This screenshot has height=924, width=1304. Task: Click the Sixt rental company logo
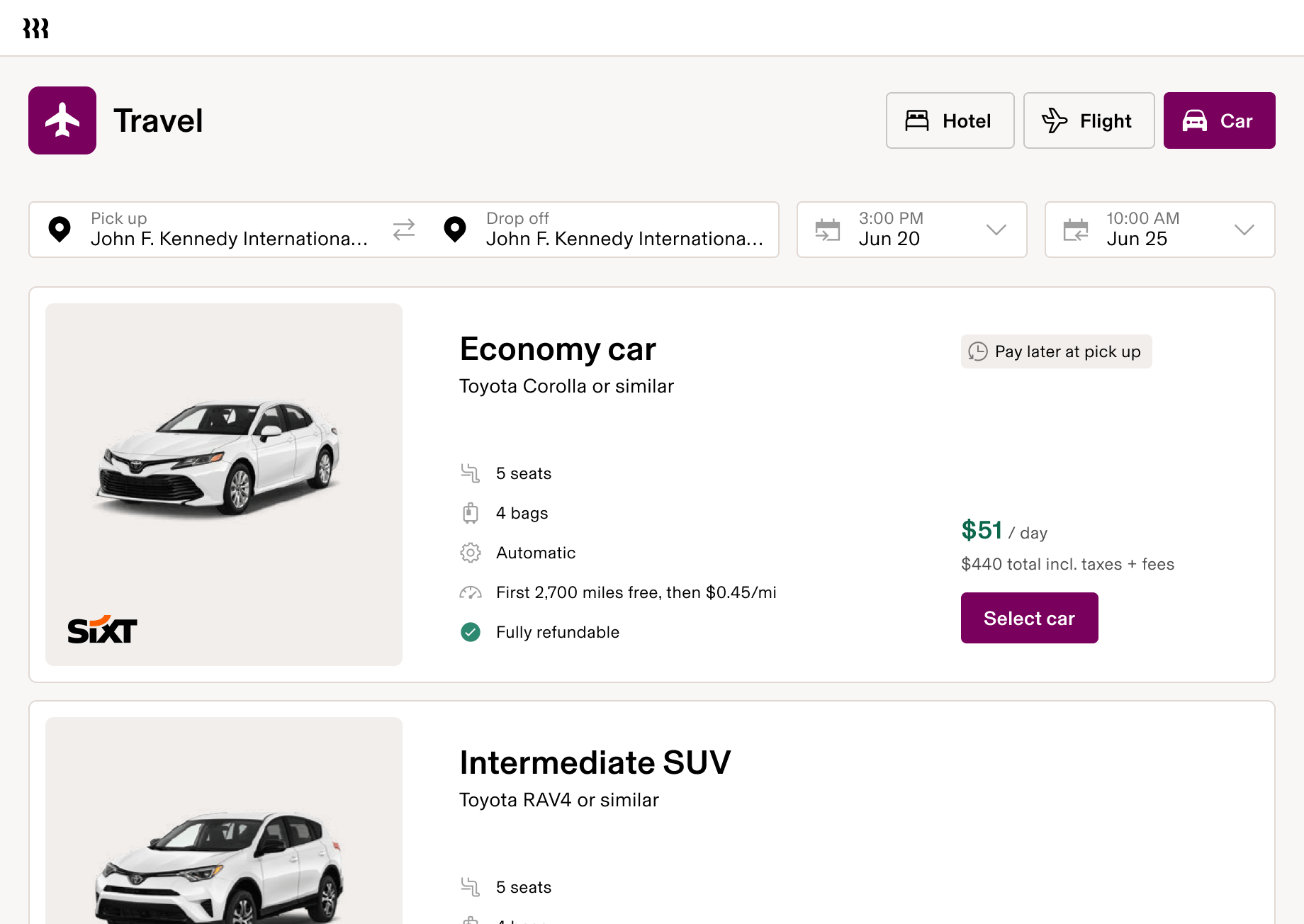pos(100,629)
